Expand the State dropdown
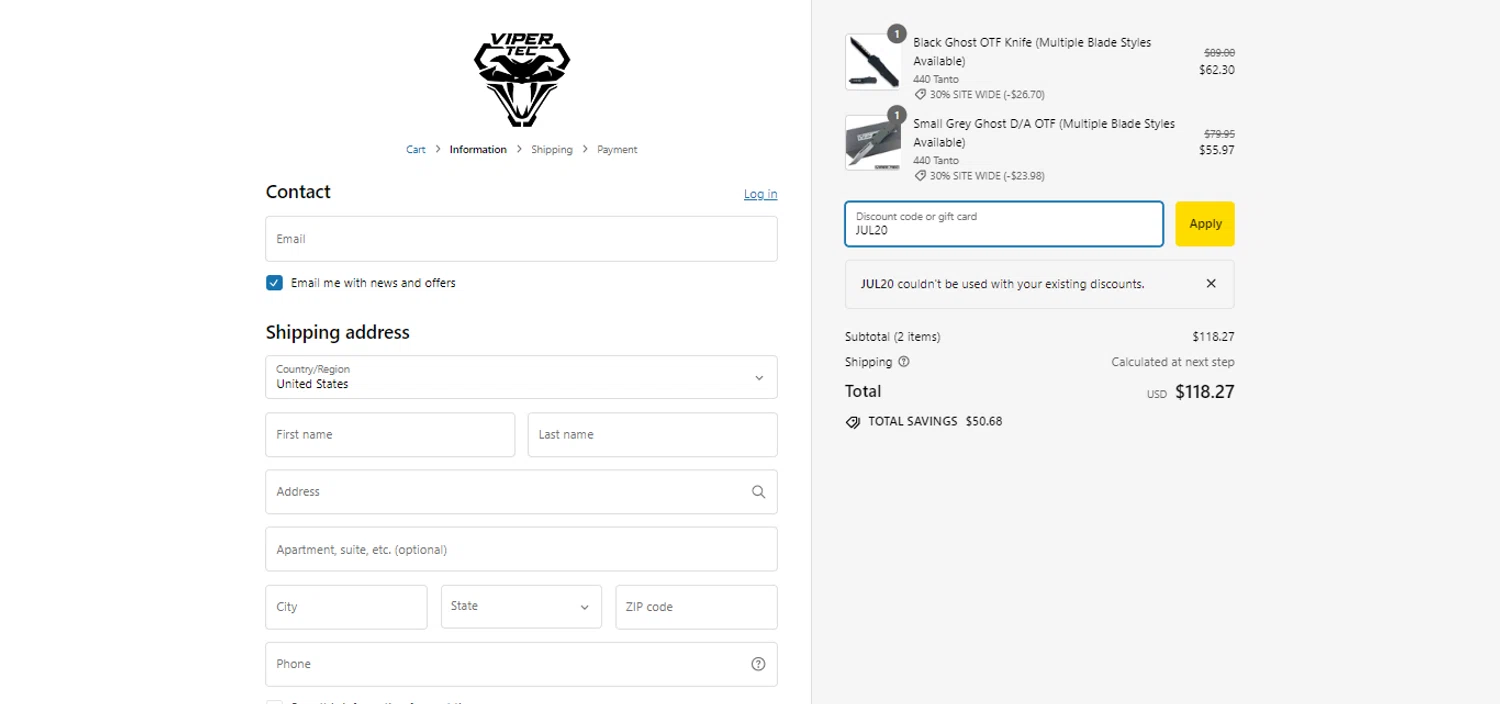 pos(521,607)
